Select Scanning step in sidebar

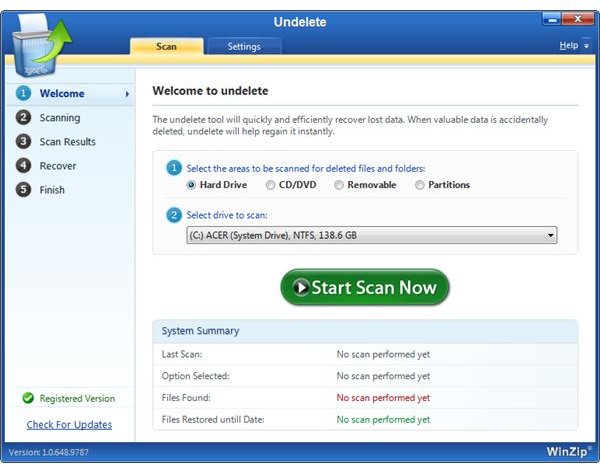pos(60,117)
